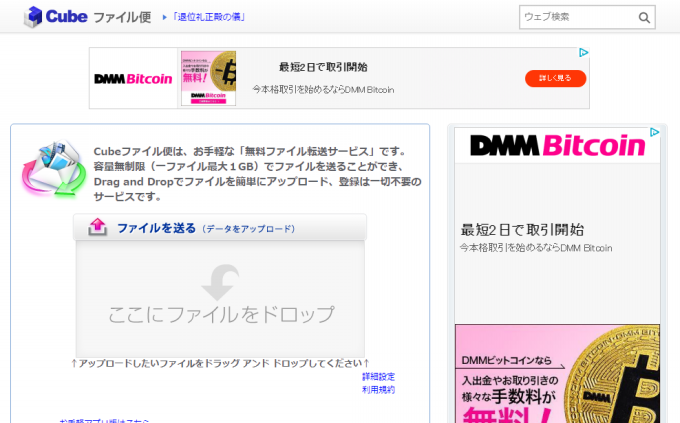Click the 今本格取引を始めるならDMM Bitcoin banner text

[323, 90]
